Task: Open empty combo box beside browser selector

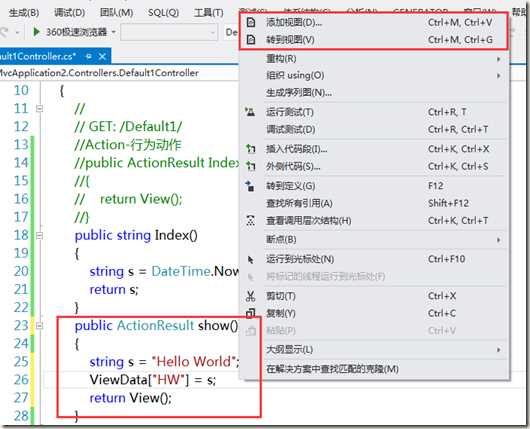Action: click(x=169, y=32)
